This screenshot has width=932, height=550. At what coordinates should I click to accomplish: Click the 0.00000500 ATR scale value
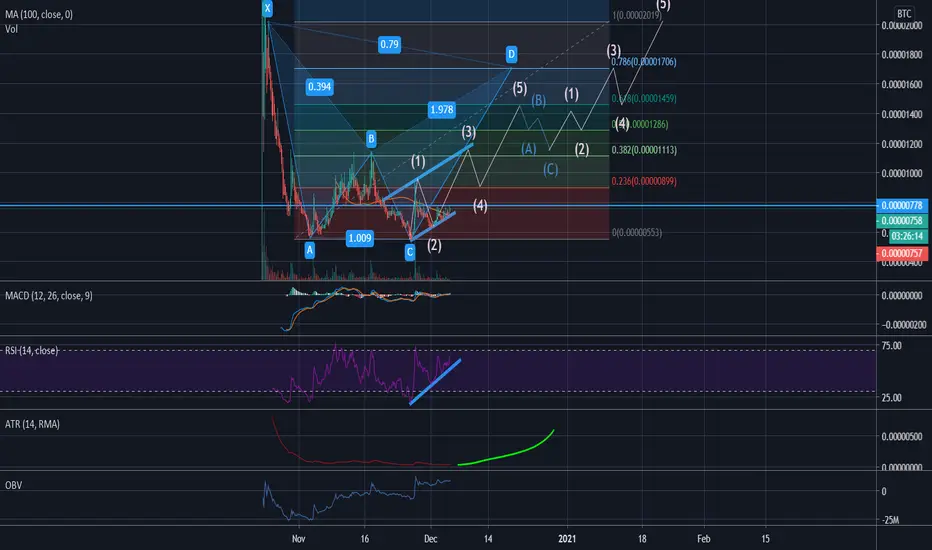pyautogui.click(x=902, y=436)
